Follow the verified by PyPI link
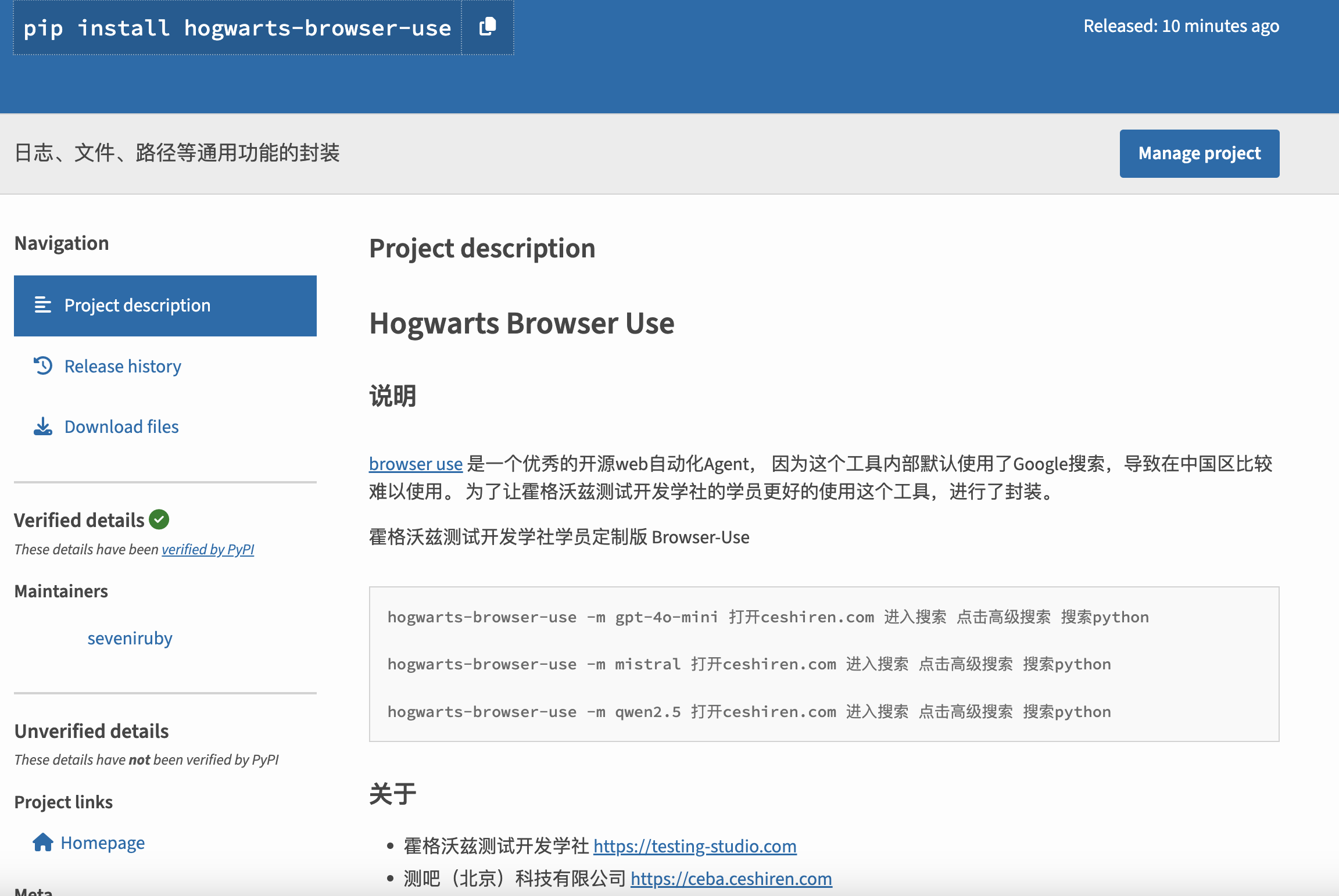The width and height of the screenshot is (1339, 896). (x=207, y=549)
